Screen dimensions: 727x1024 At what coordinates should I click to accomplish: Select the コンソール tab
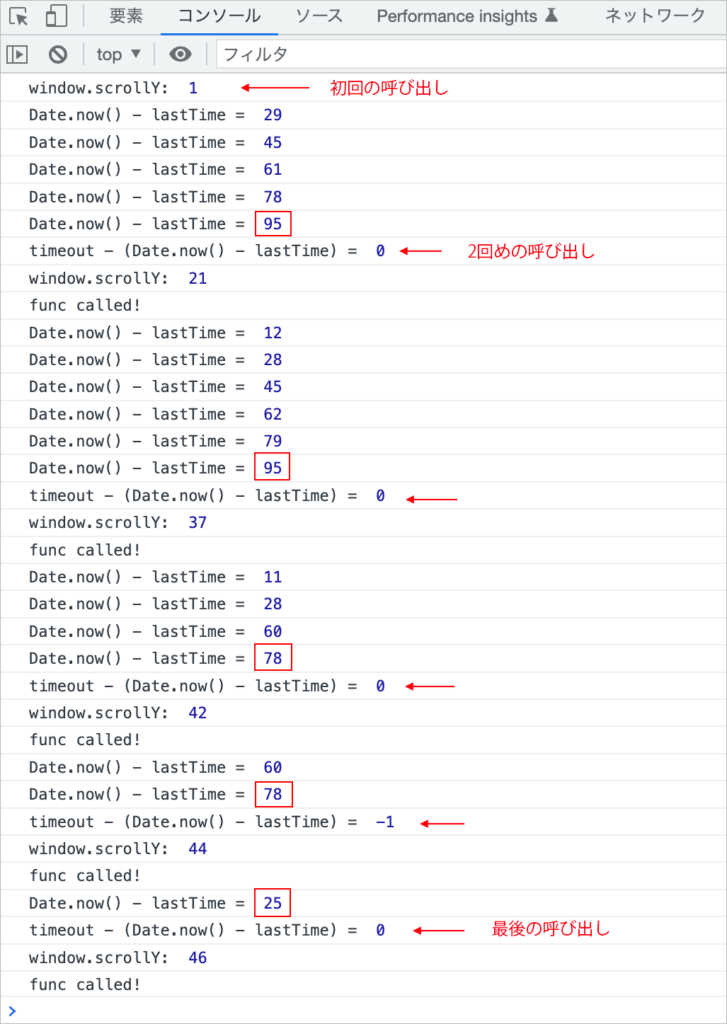[x=219, y=16]
